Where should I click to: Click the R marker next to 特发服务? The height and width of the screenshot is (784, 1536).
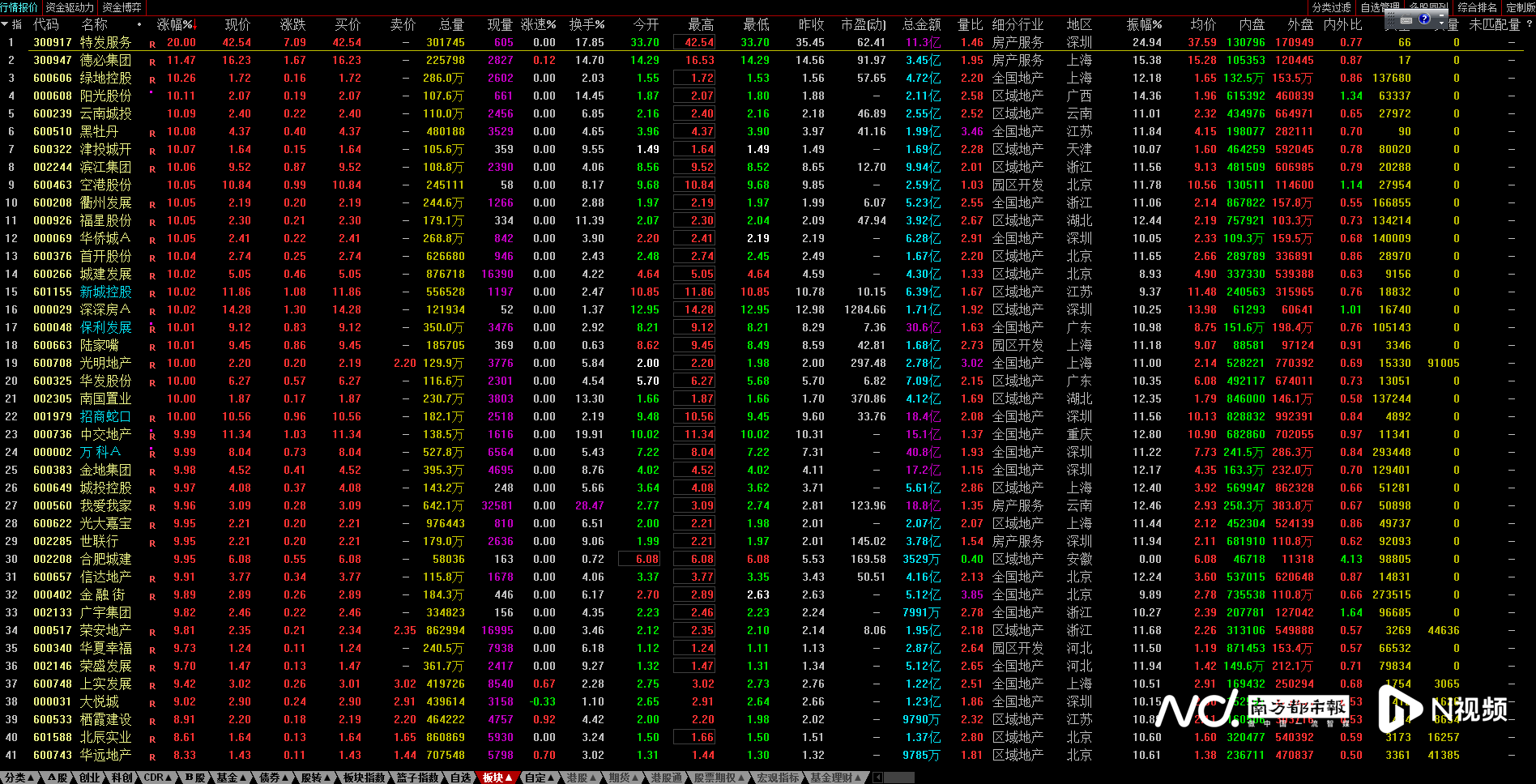152,44
